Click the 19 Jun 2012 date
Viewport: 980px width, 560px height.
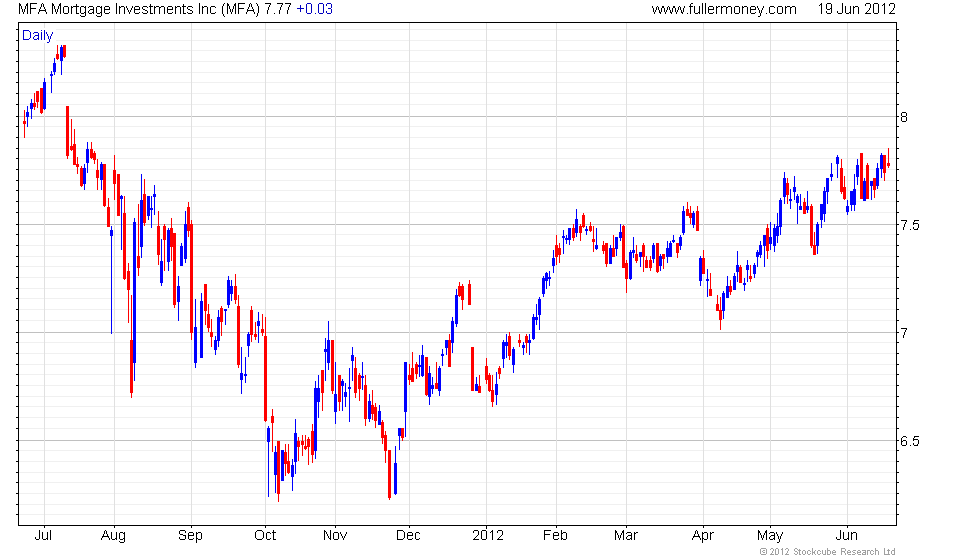click(857, 9)
